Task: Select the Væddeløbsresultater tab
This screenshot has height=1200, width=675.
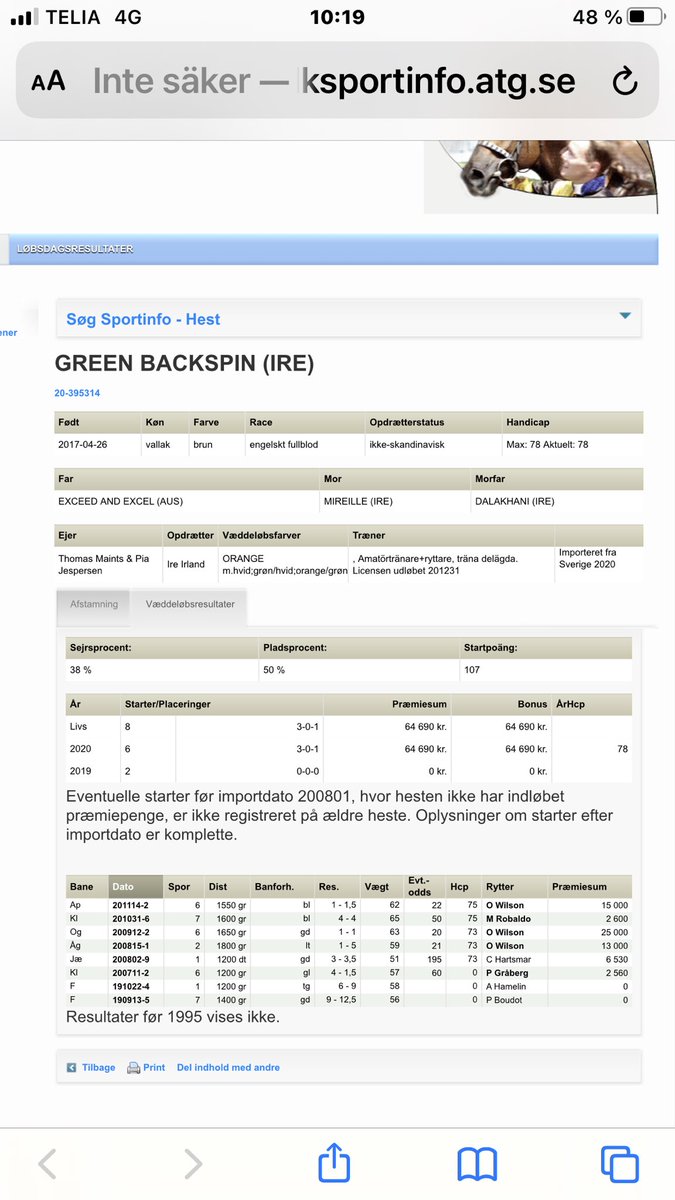Action: tap(190, 604)
